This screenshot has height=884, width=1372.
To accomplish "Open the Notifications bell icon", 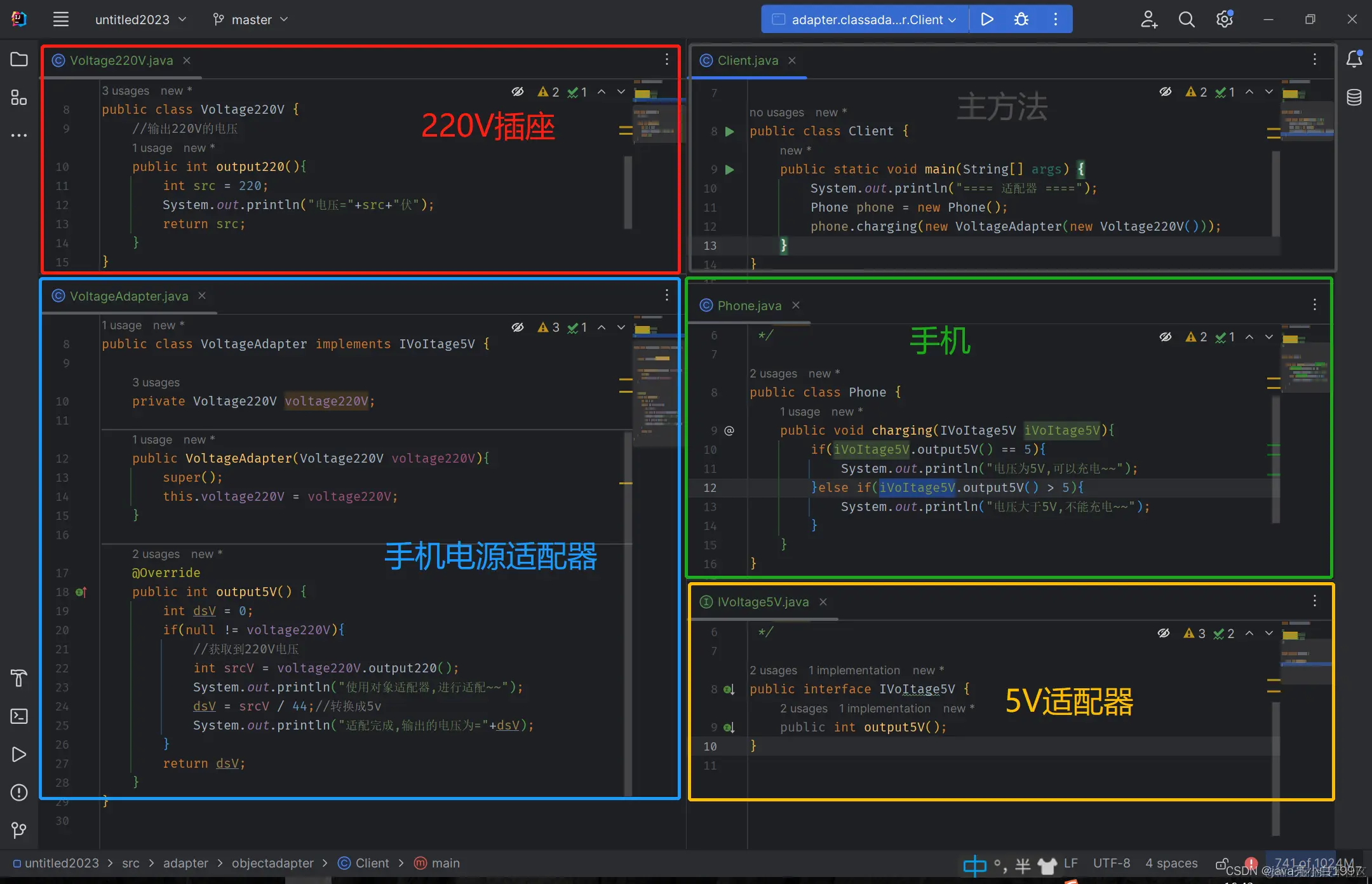I will tap(1354, 59).
